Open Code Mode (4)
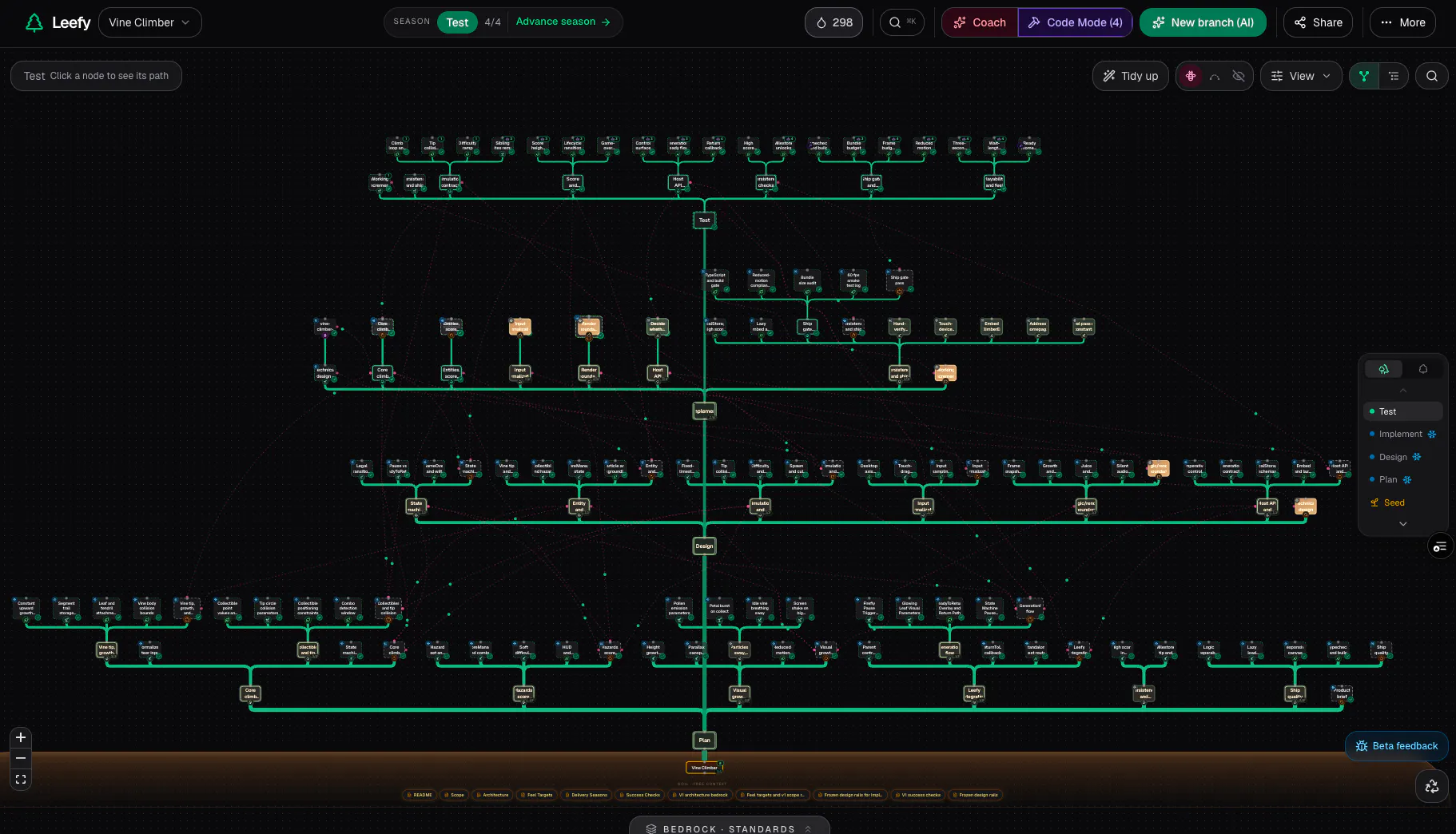 pyautogui.click(x=1075, y=22)
